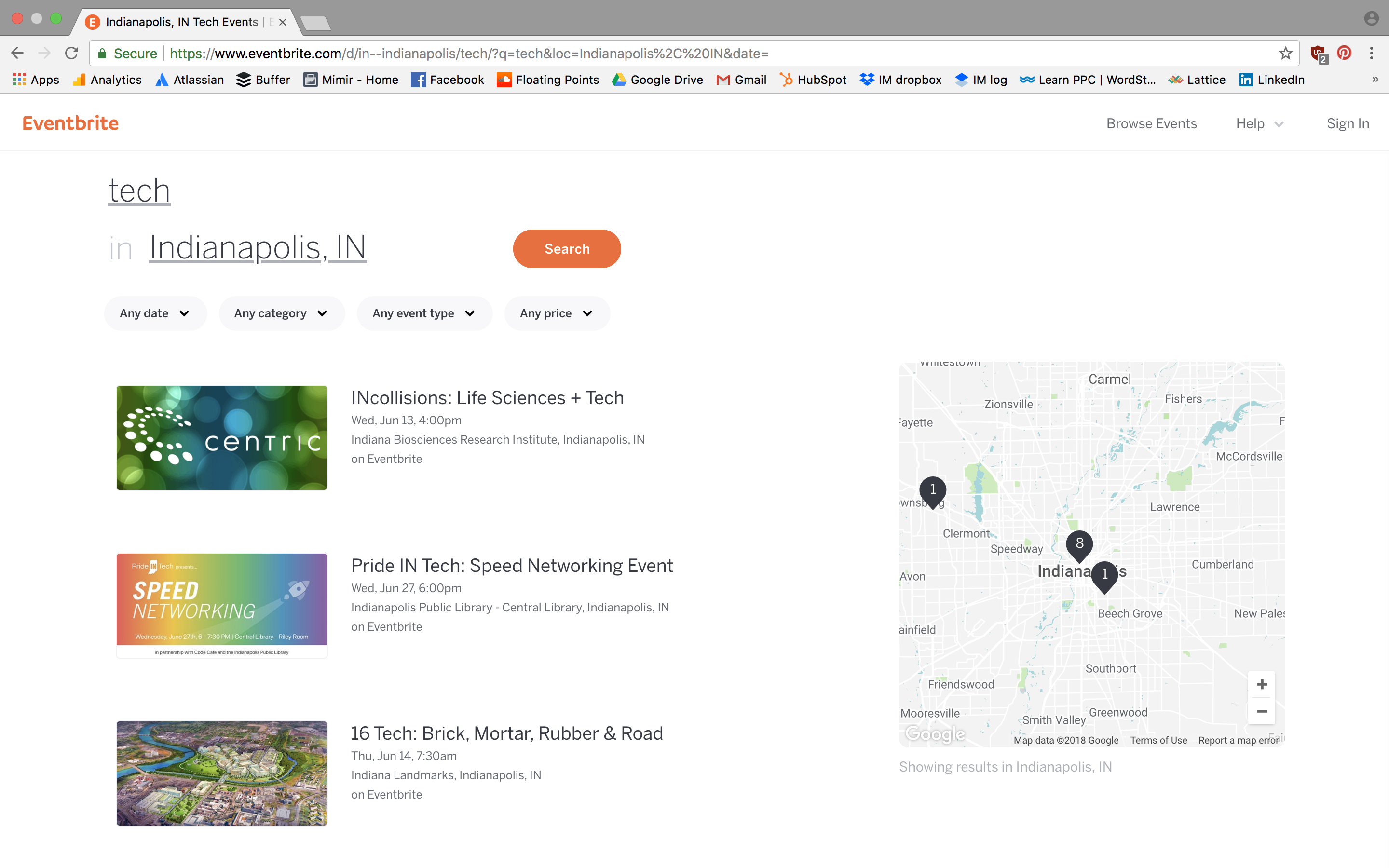Open the Learn PPC WordStream bookmark
Image resolution: width=1389 pixels, height=868 pixels.
[1088, 80]
